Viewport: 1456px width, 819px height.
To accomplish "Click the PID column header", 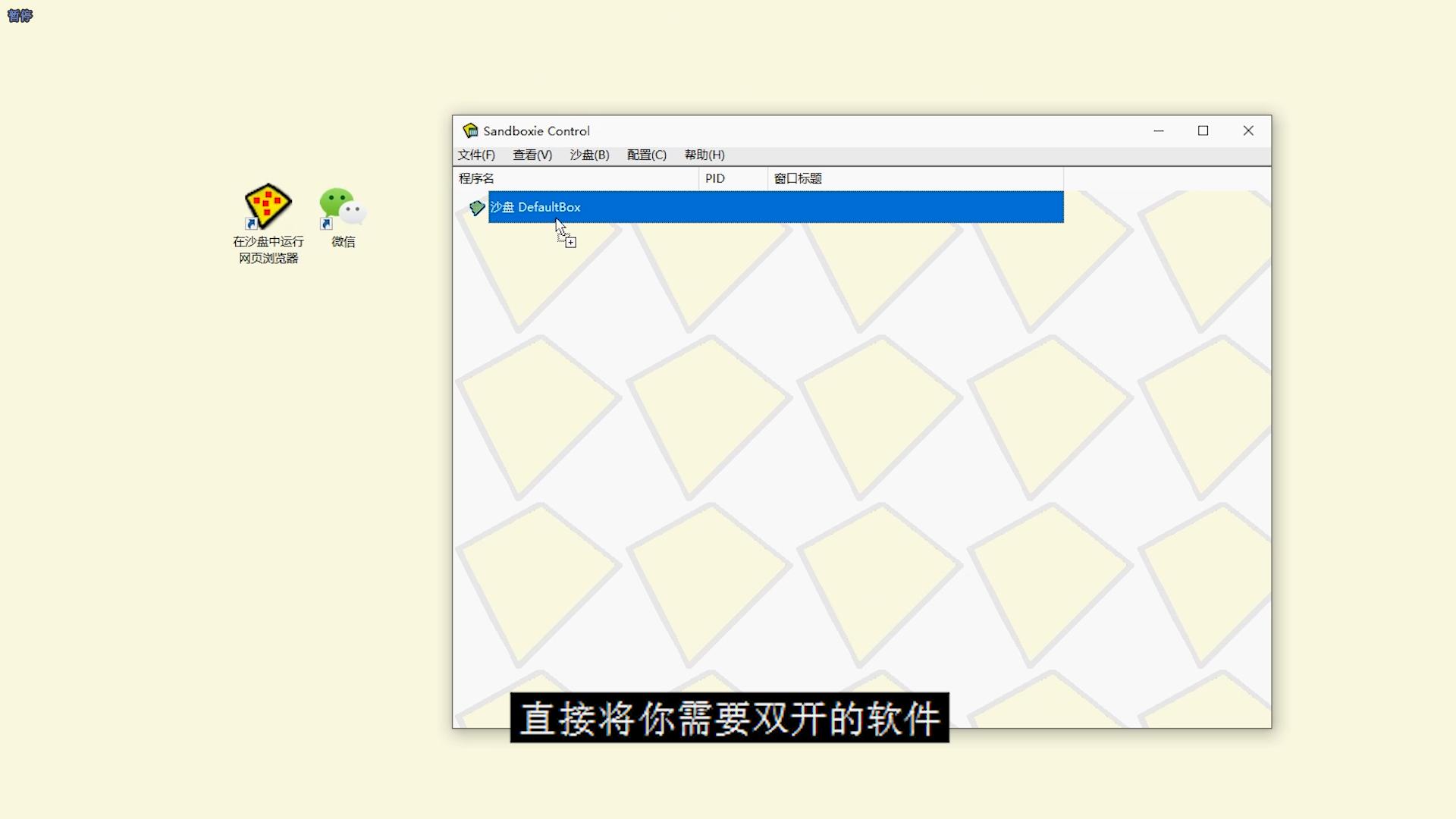I will tap(715, 178).
